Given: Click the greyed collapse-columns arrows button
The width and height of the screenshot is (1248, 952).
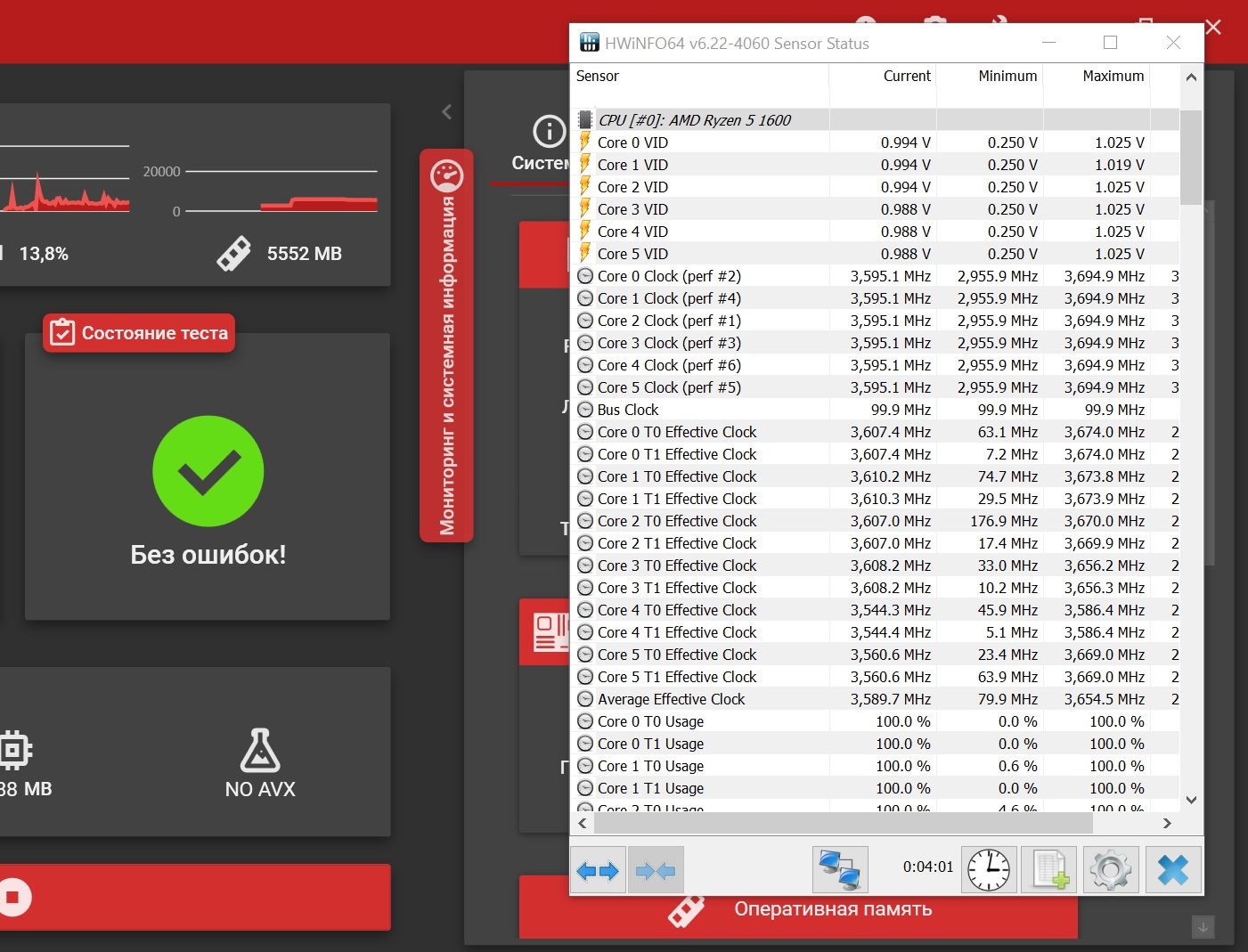Looking at the screenshot, I should (x=656, y=870).
